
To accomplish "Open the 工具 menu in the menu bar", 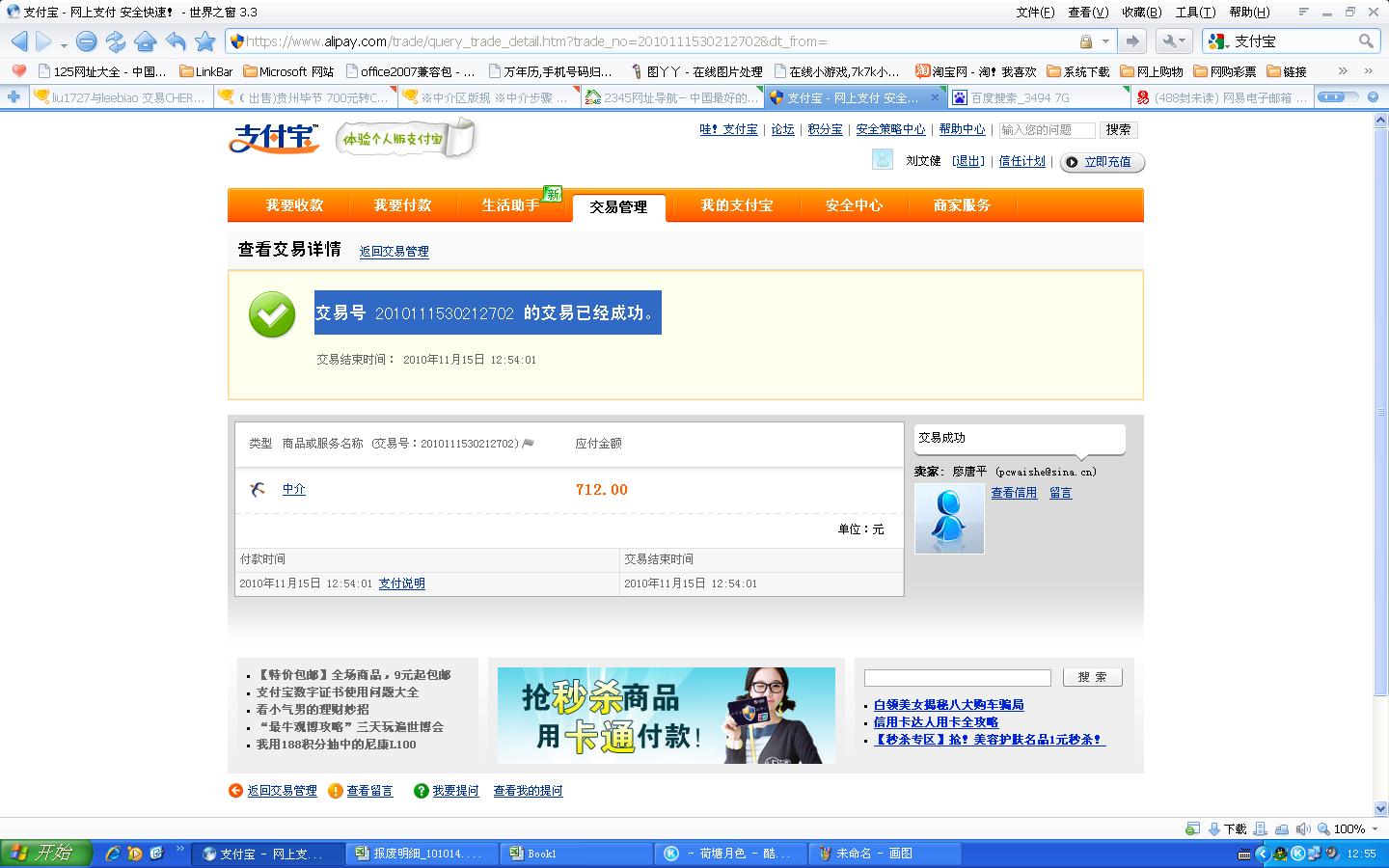I will click(x=1194, y=12).
